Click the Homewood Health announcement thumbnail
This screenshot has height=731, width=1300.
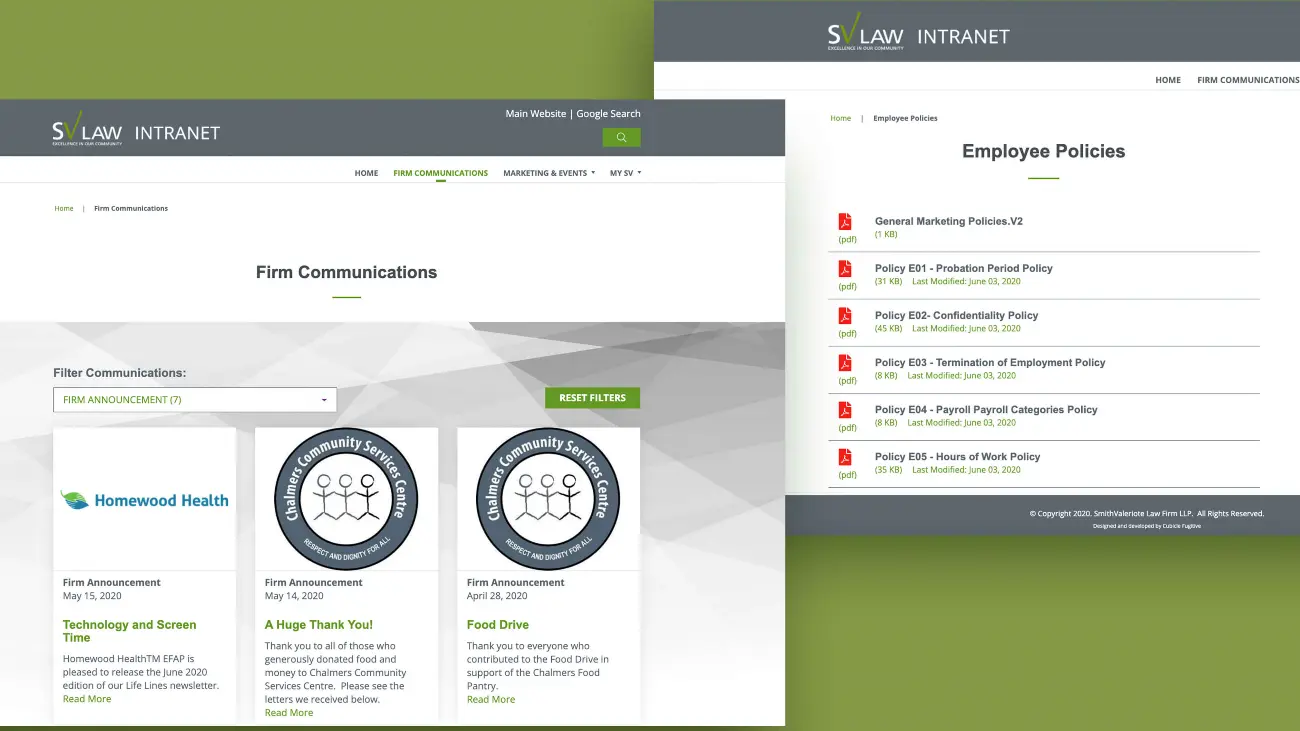click(x=144, y=498)
